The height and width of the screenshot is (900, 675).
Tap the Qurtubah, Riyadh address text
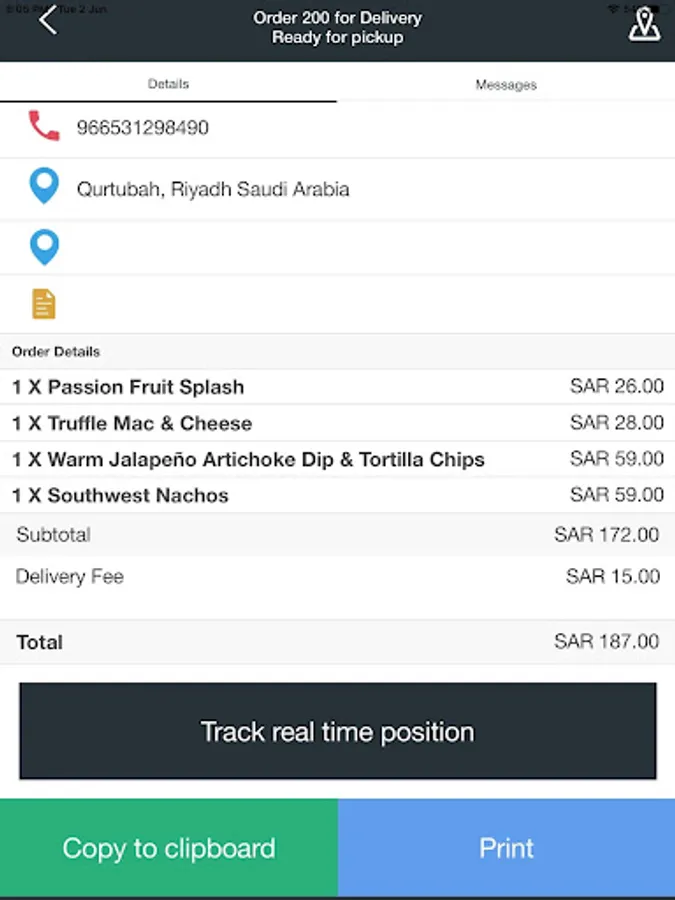tap(213, 189)
